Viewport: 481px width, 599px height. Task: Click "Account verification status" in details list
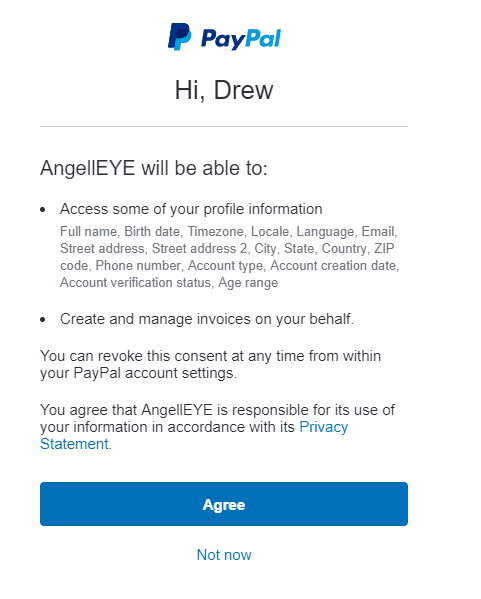135,282
